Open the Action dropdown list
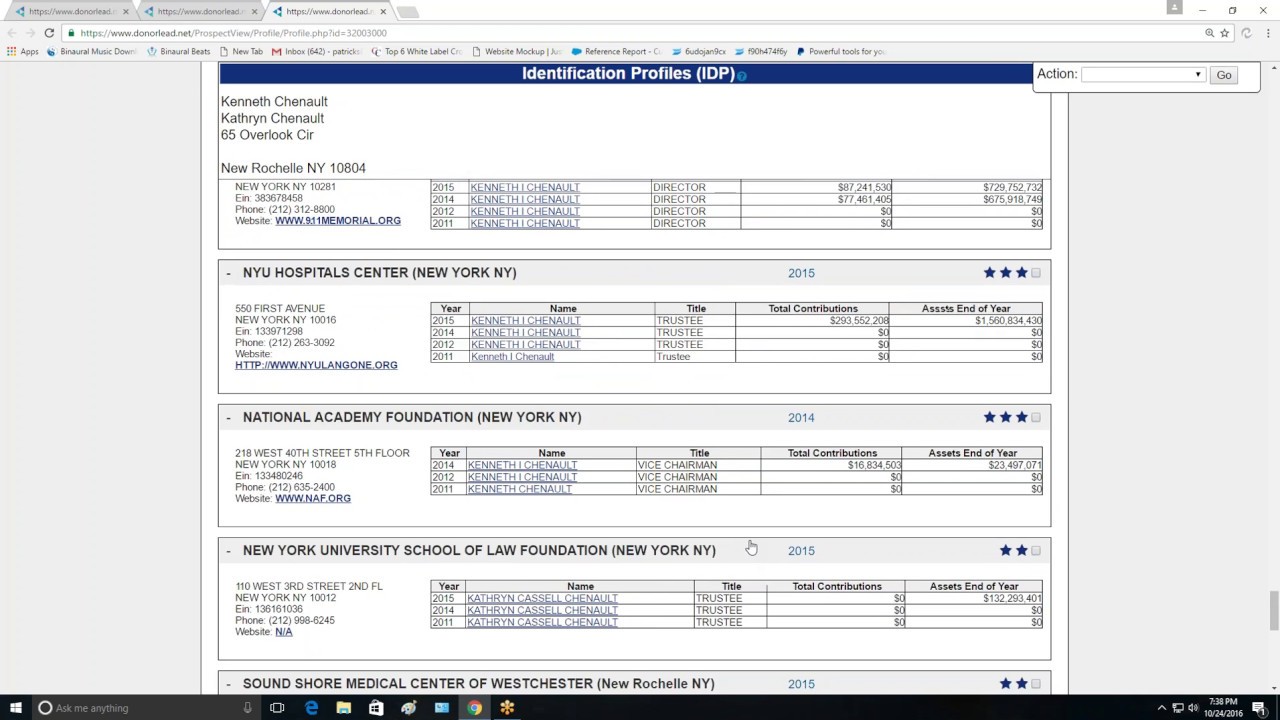 (1142, 75)
